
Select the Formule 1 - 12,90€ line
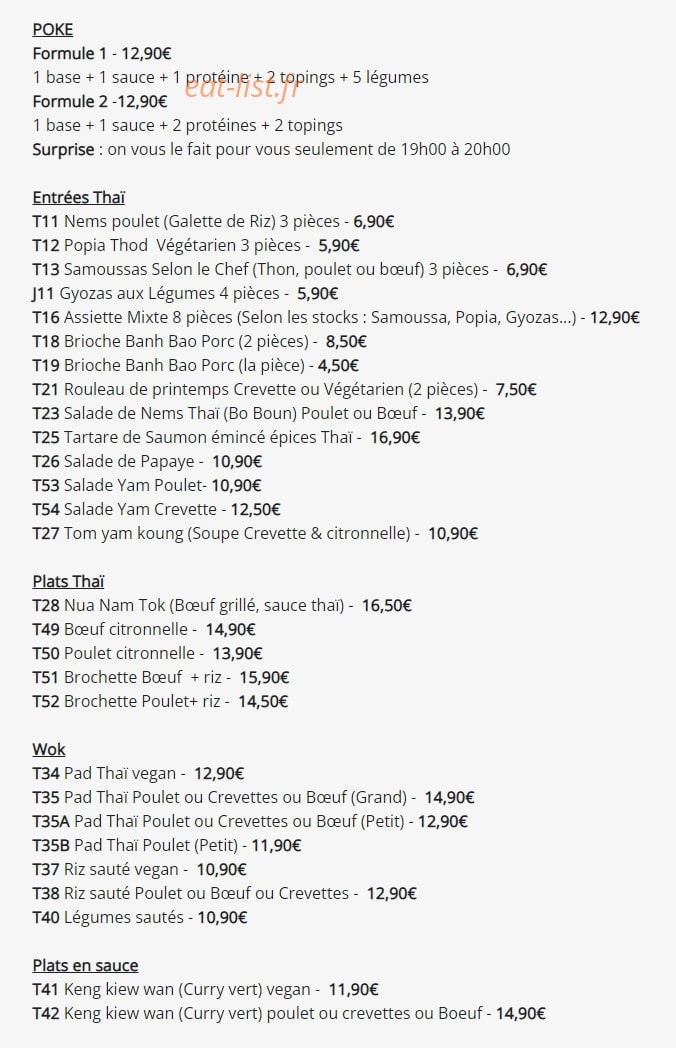coord(102,53)
